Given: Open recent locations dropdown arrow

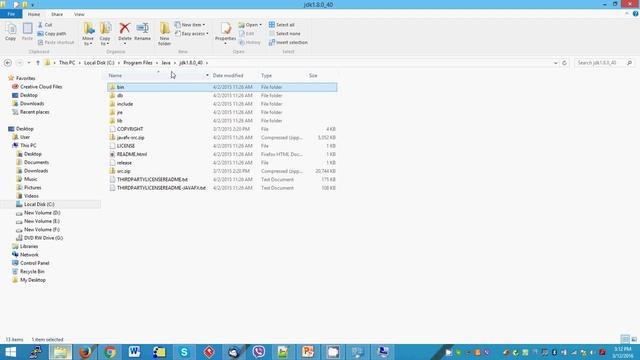Looking at the screenshot, I should click(x=29, y=63).
